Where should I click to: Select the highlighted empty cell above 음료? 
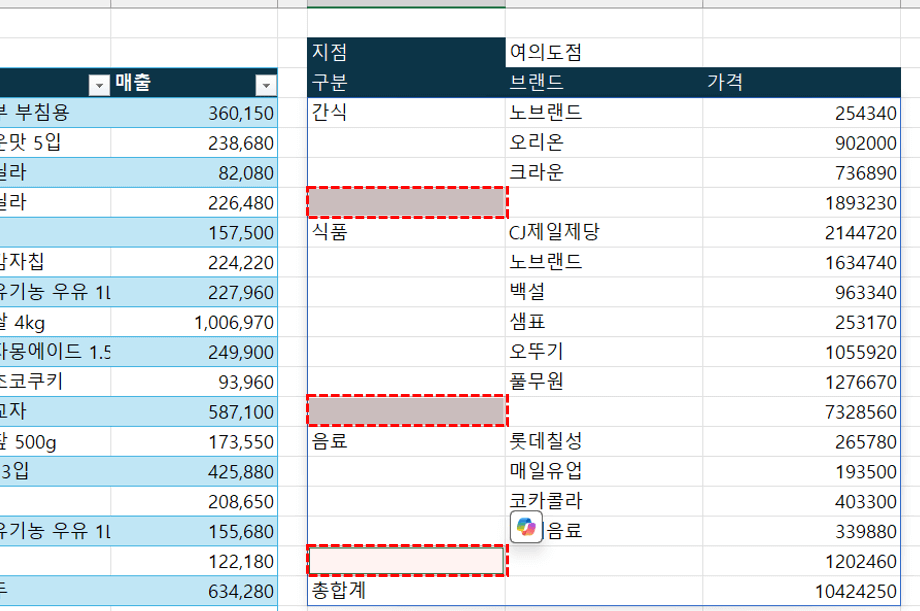pyautogui.click(x=406, y=411)
